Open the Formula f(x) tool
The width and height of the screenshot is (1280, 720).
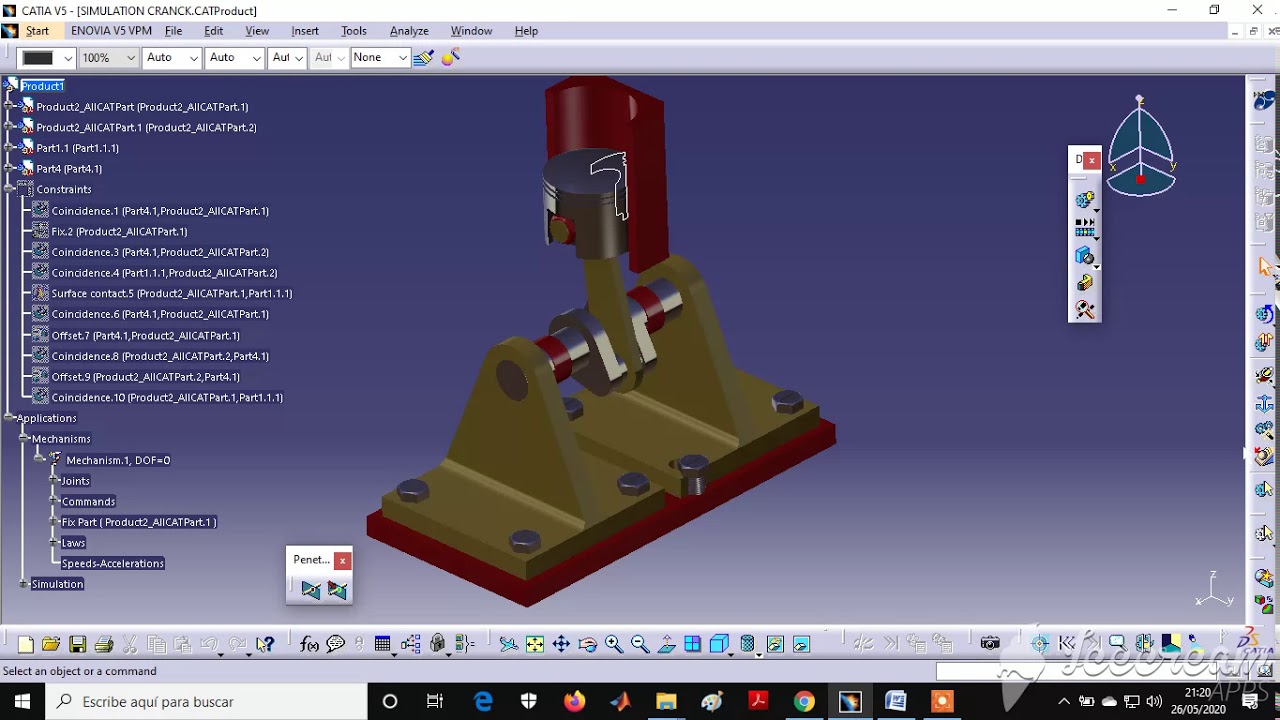(x=309, y=644)
